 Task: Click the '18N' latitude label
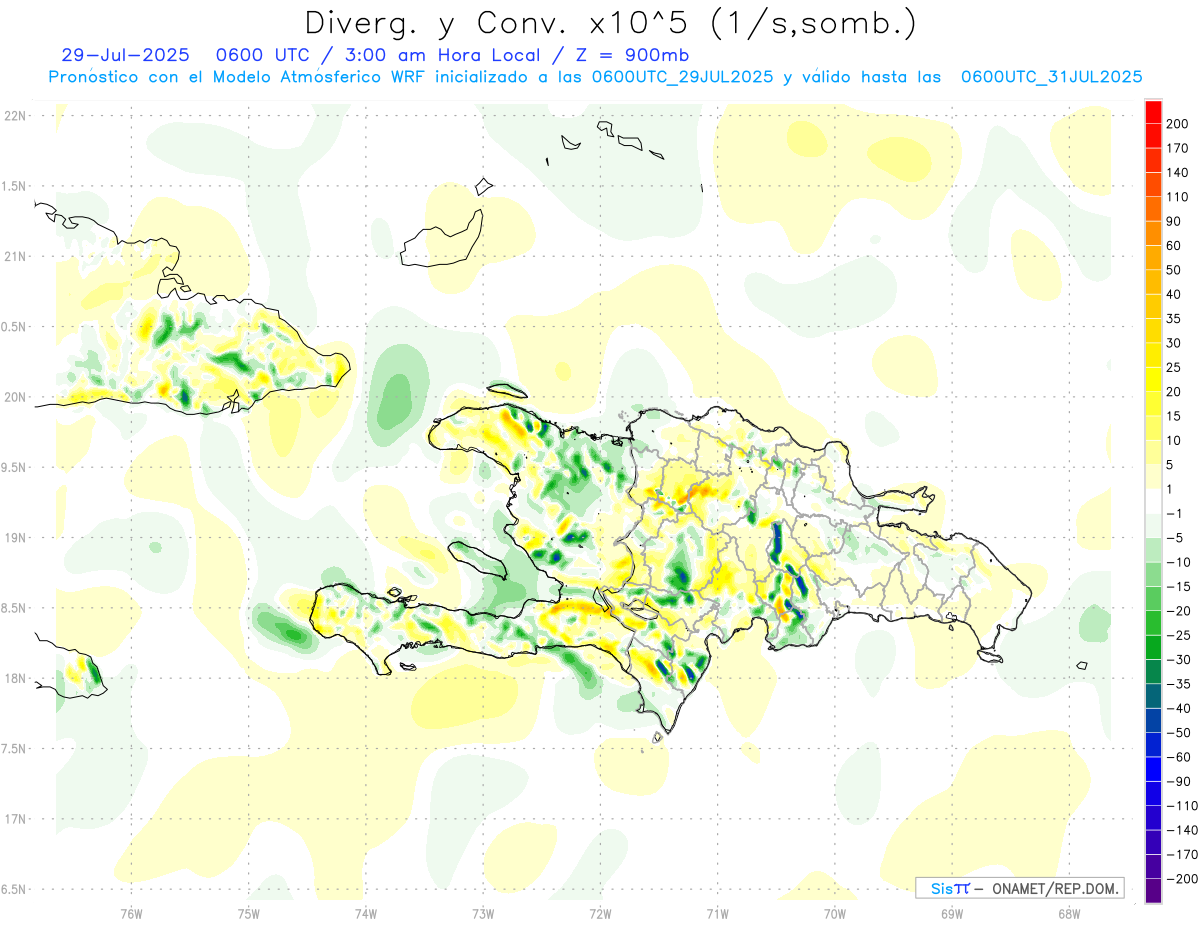(x=14, y=679)
